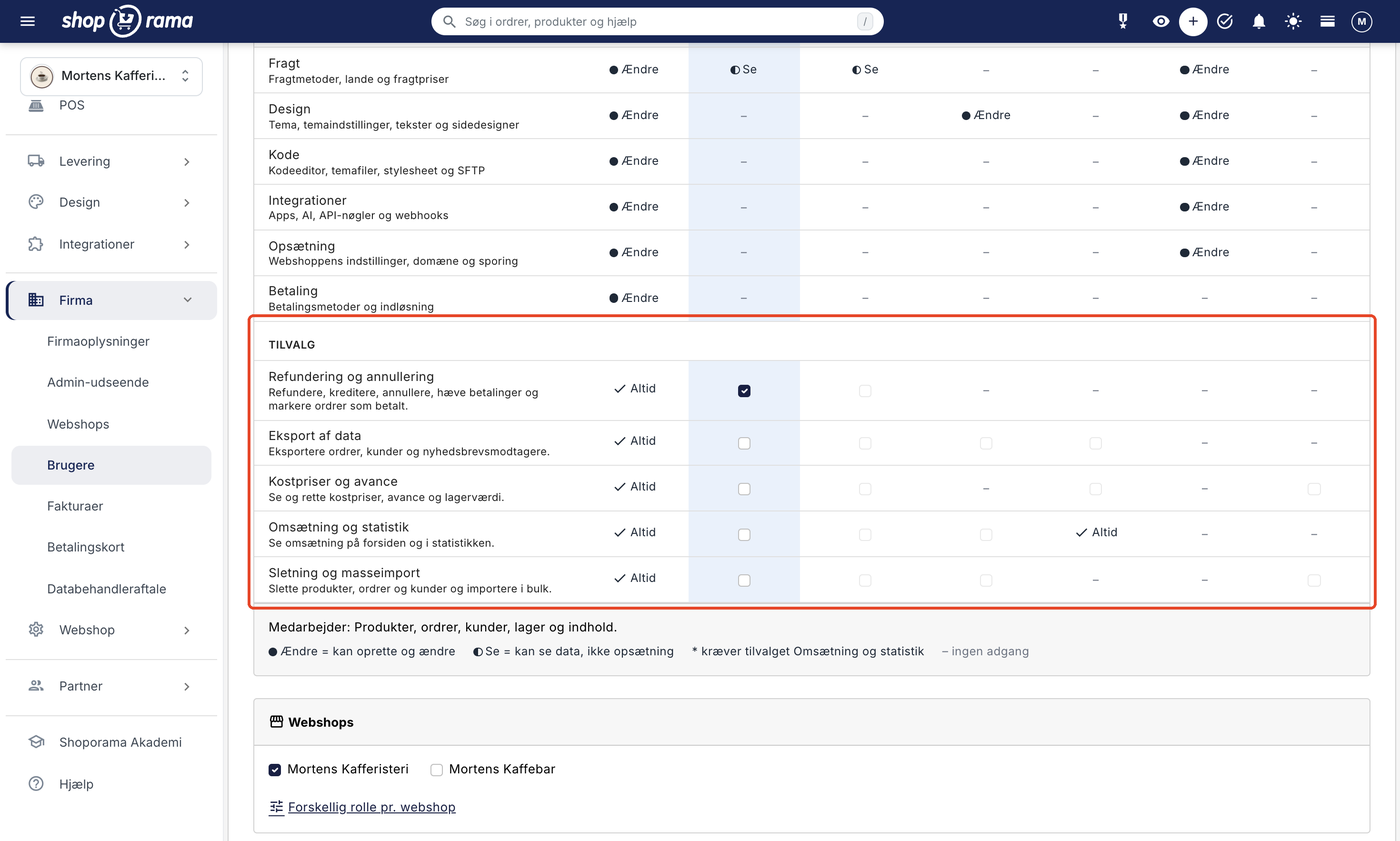This screenshot has width=1400, height=841.
Task: Open the M user avatar menu
Action: 1362,21
